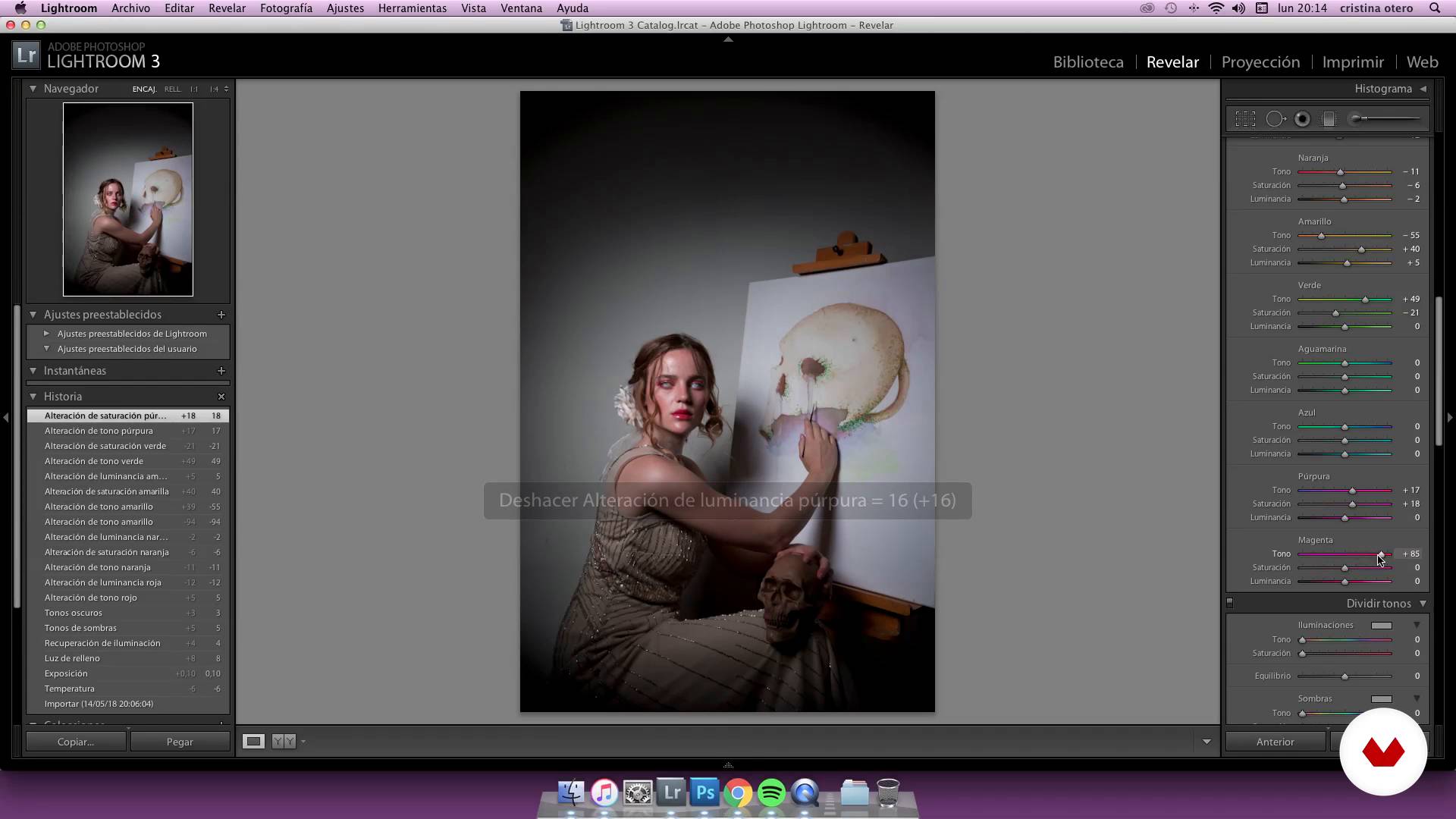The width and height of the screenshot is (1456, 819).
Task: Click the Sombras color swatch
Action: [1381, 698]
